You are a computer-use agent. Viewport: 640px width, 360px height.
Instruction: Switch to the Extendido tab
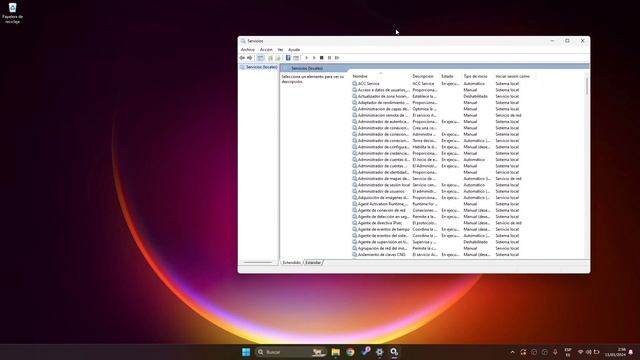point(292,262)
